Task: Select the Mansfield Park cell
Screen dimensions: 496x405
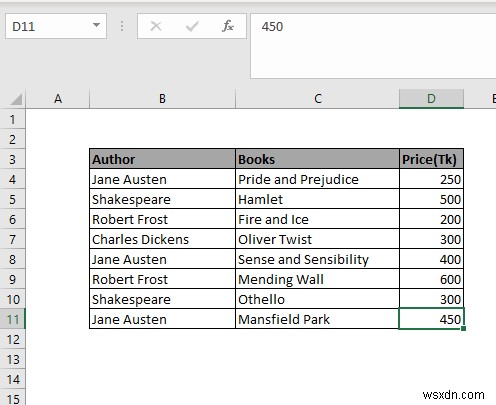Action: 317,319
